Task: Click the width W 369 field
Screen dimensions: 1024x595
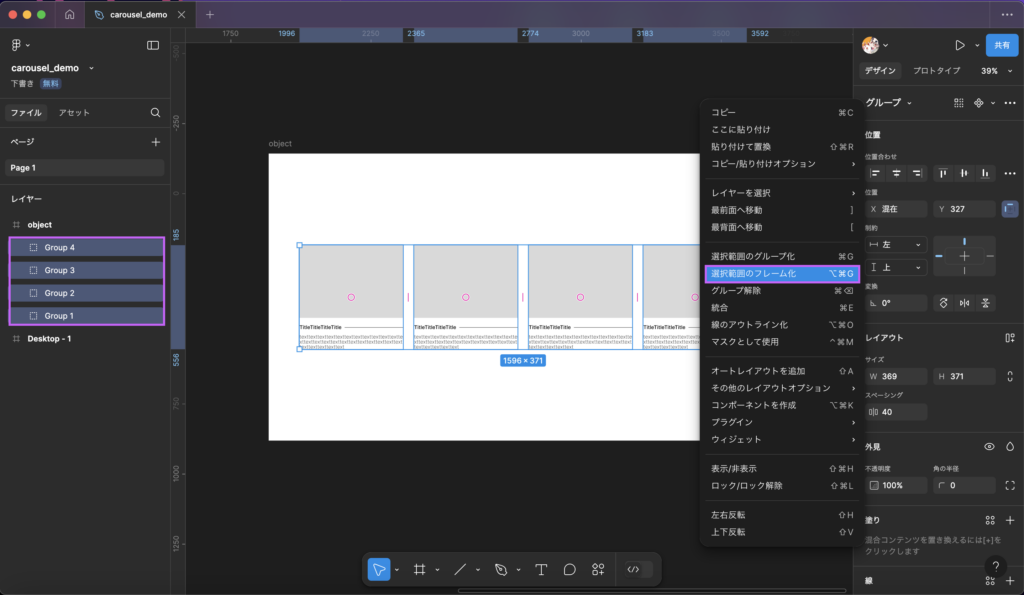Action: click(896, 376)
